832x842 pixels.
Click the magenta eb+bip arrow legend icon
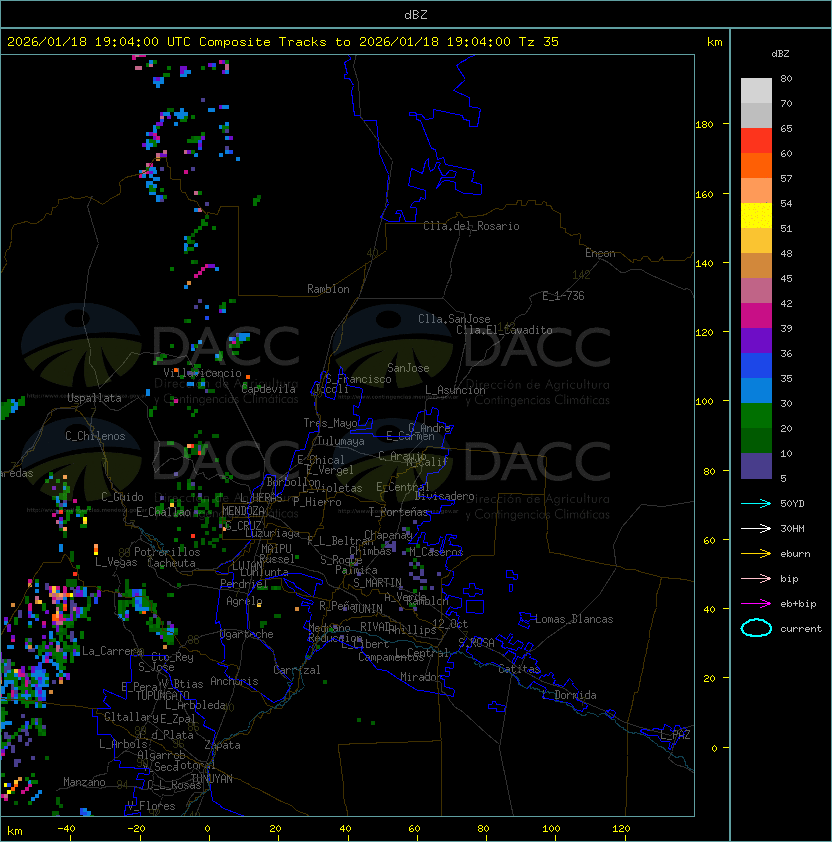tap(756, 604)
